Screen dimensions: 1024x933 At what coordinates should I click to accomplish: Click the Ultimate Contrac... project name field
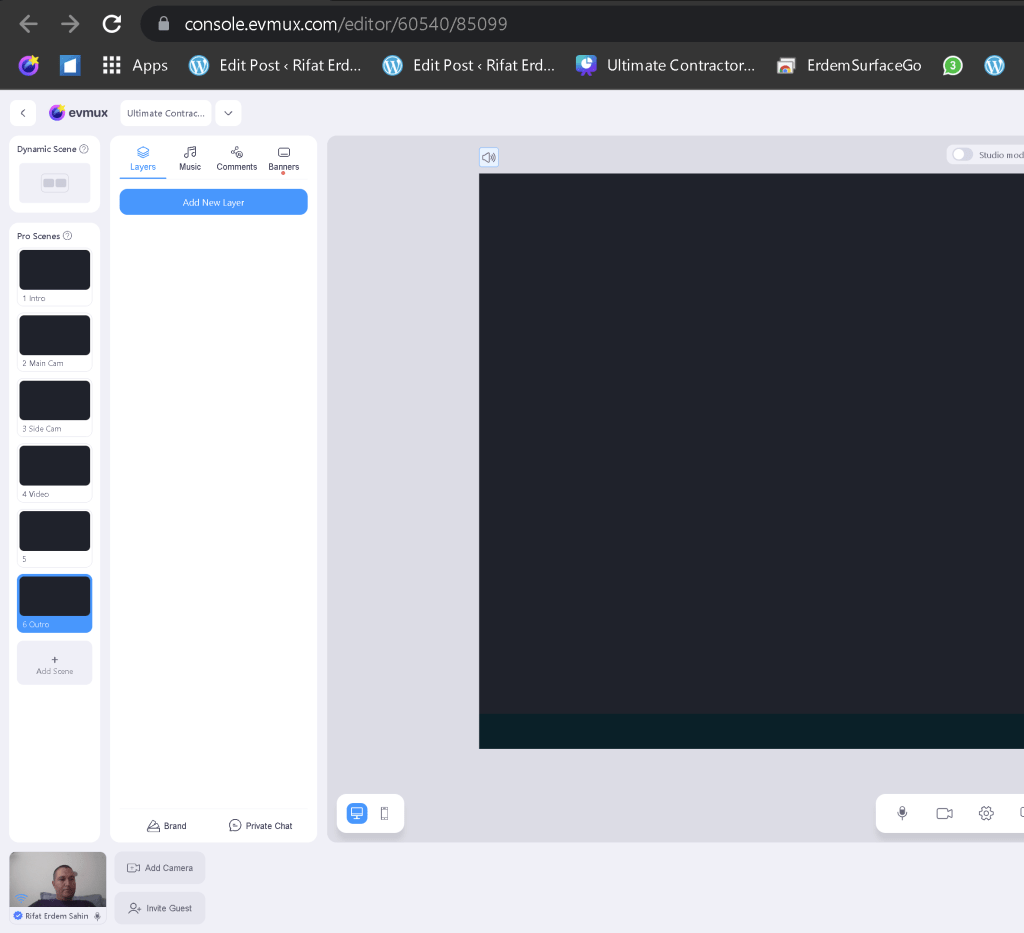tap(166, 113)
